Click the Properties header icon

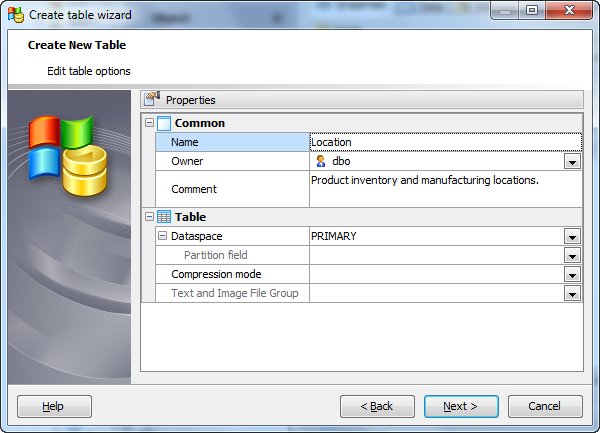click(x=153, y=99)
